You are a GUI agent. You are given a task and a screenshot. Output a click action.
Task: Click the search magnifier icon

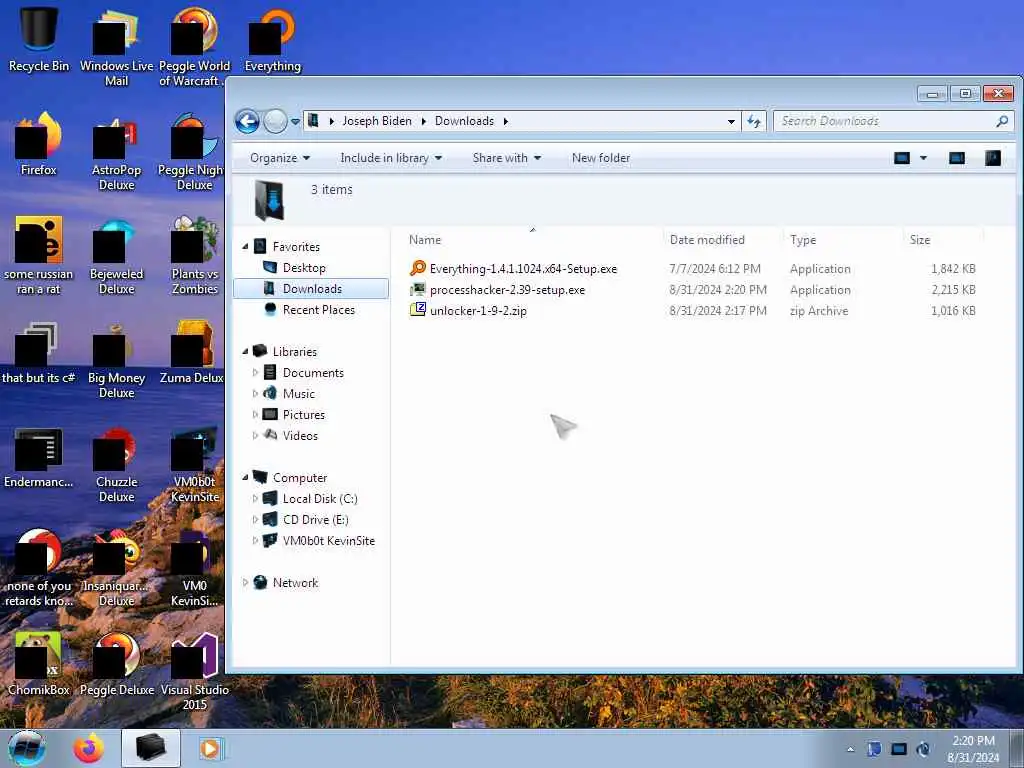[1002, 121]
